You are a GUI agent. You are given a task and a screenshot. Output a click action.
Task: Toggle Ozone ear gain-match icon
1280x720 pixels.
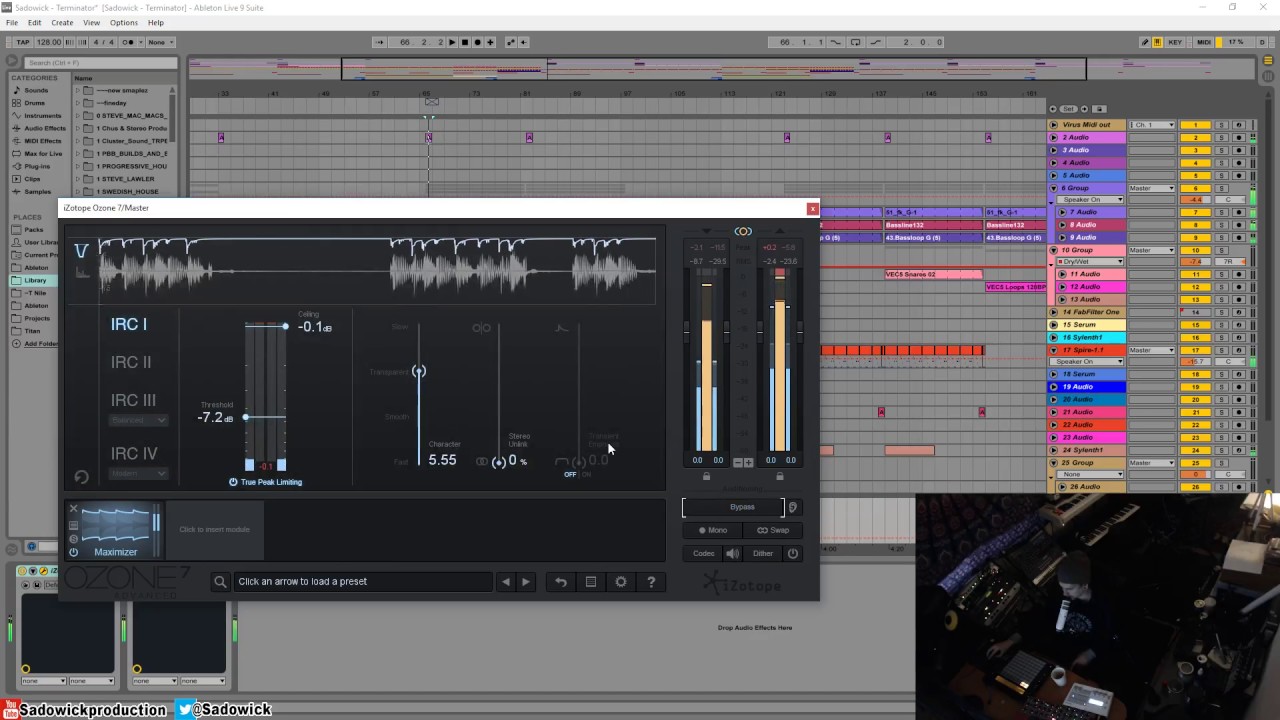pos(793,507)
